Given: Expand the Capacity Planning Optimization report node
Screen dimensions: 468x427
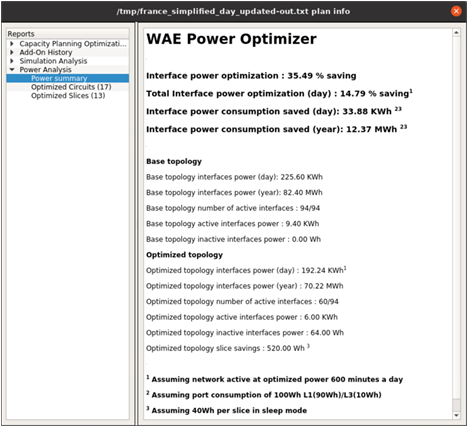Looking at the screenshot, I should tap(12, 44).
